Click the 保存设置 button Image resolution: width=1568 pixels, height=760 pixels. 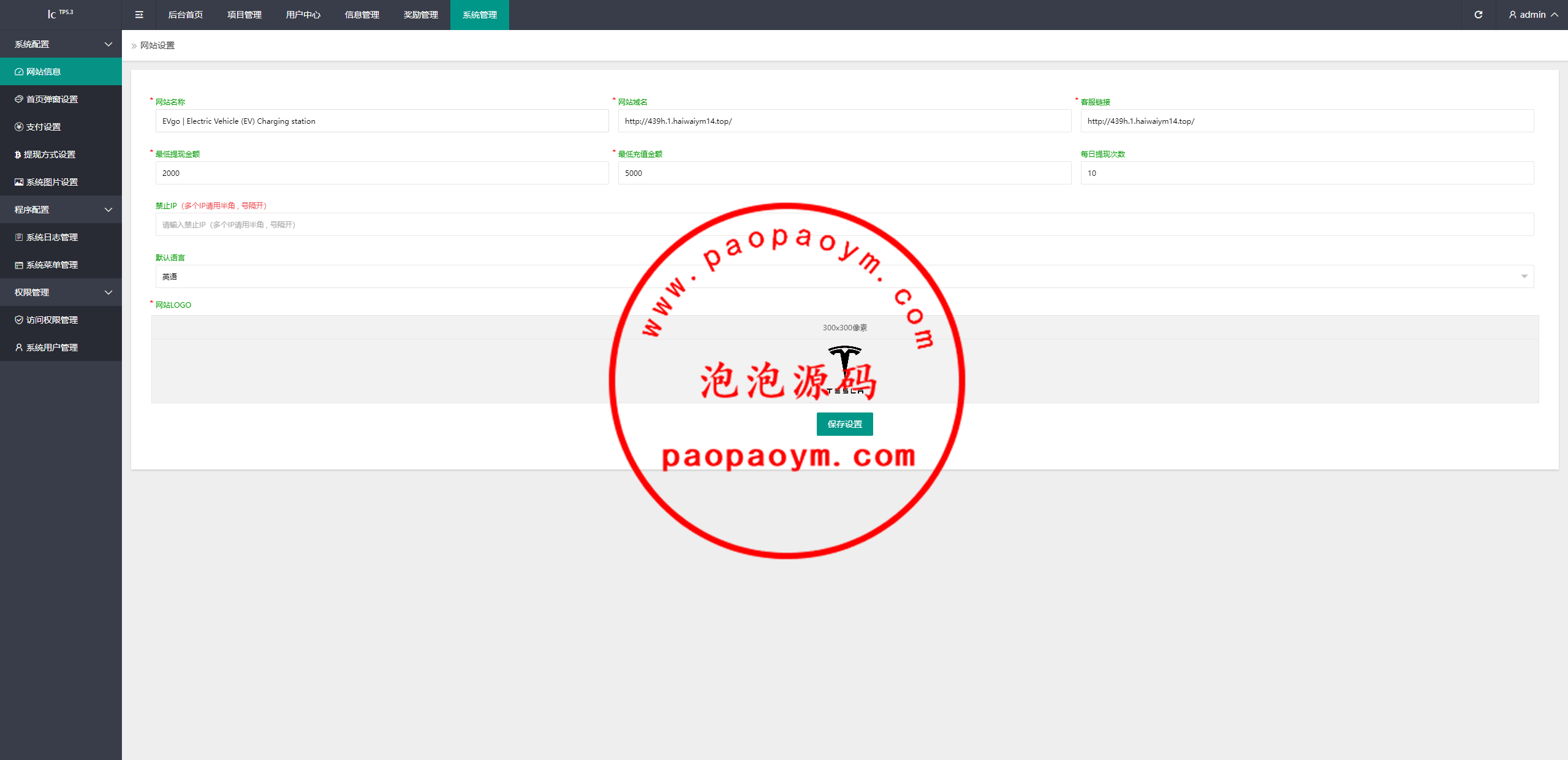click(x=844, y=424)
